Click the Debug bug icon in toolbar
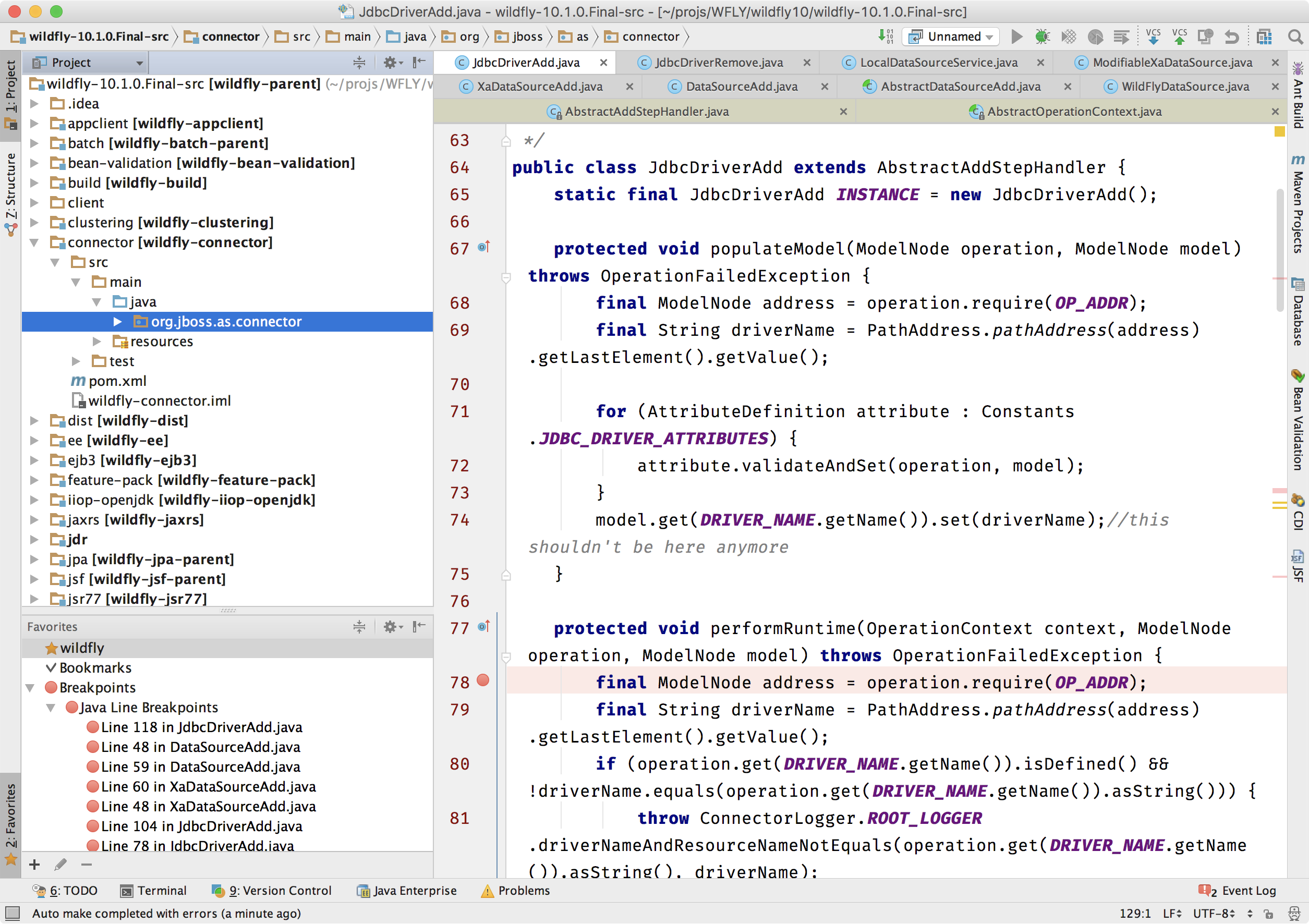This screenshot has width=1309, height=924. (x=1042, y=37)
